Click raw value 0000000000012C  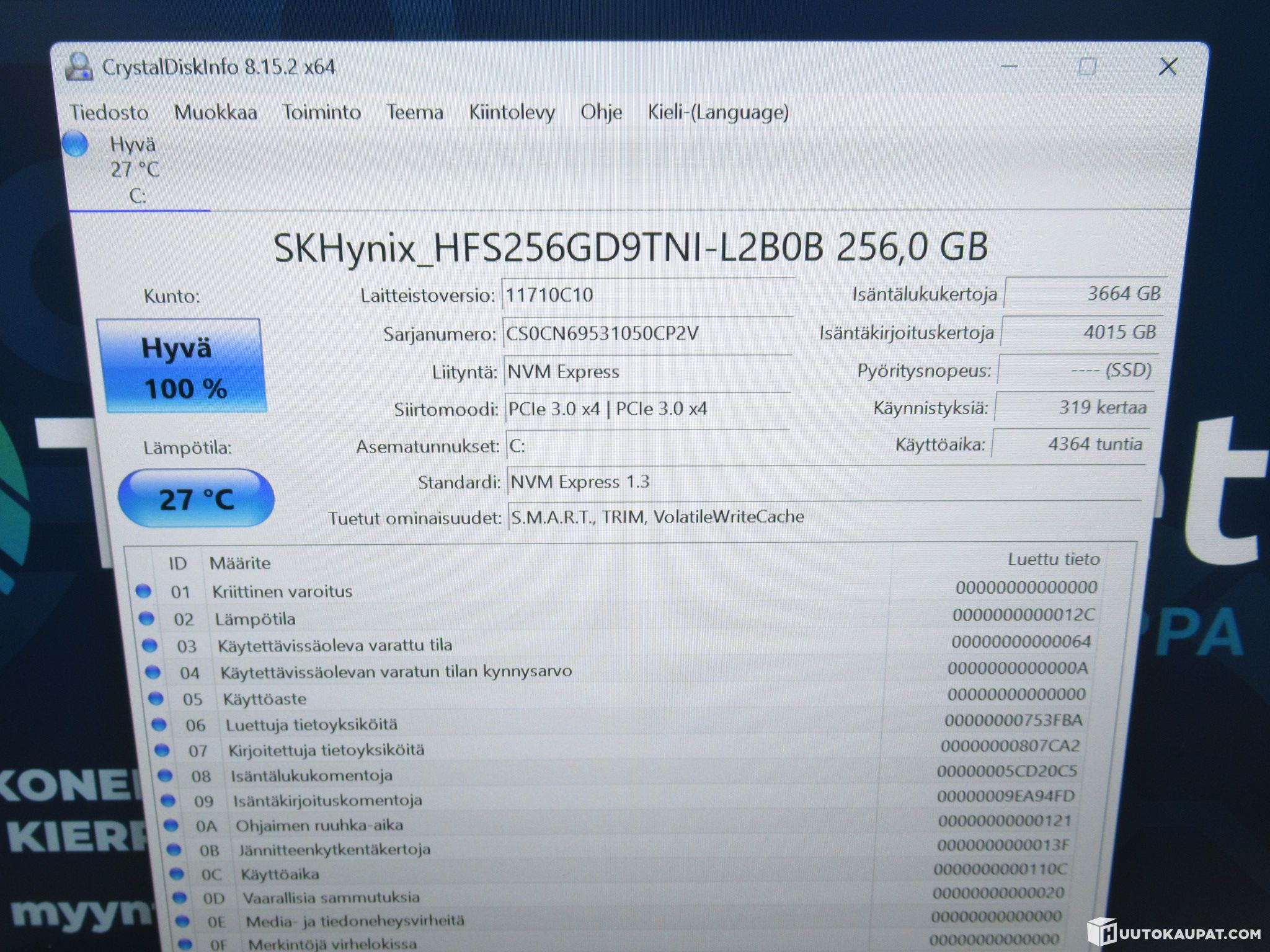[x=1024, y=615]
